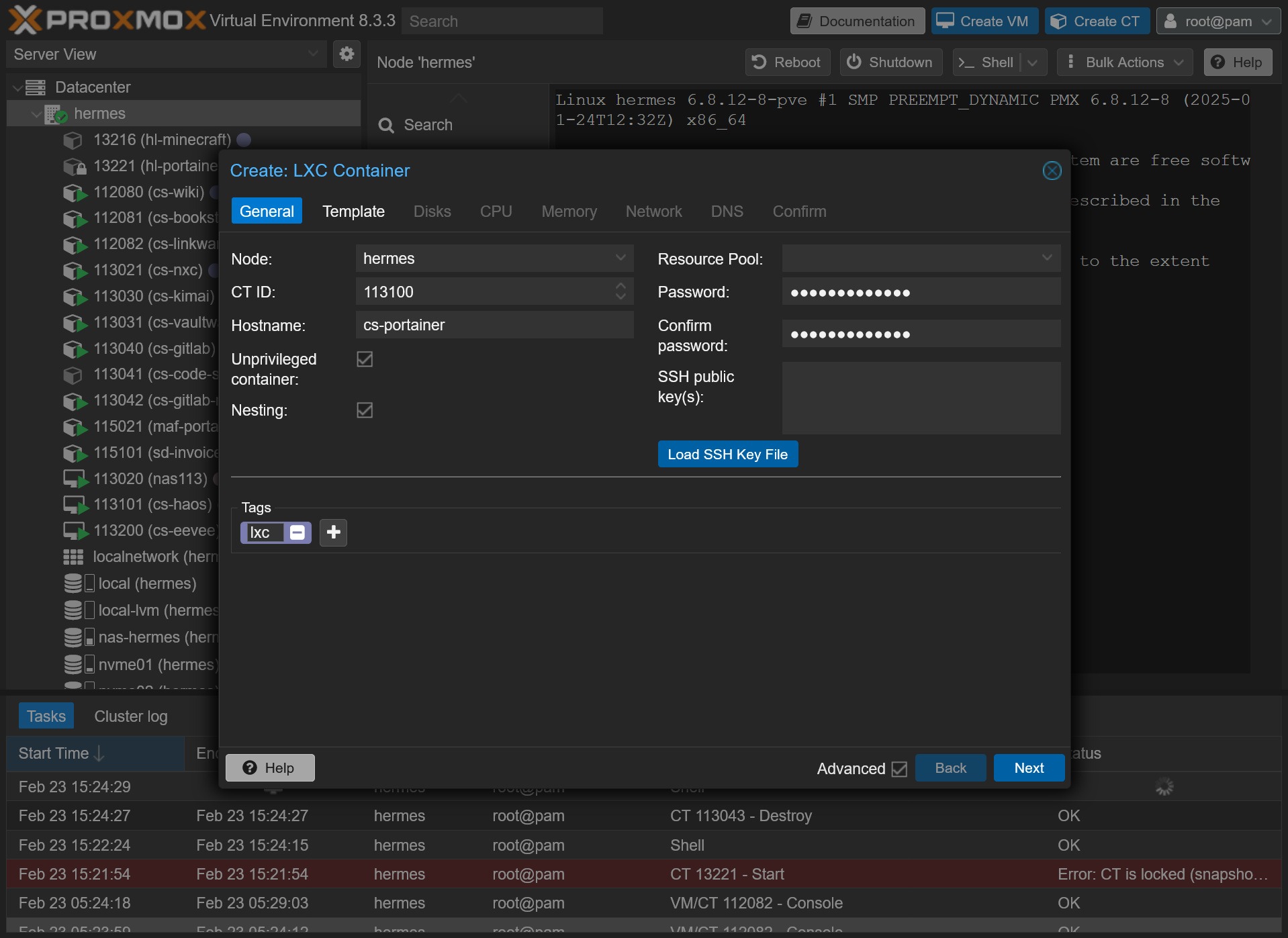Reboot the hermes node

pyautogui.click(x=786, y=62)
